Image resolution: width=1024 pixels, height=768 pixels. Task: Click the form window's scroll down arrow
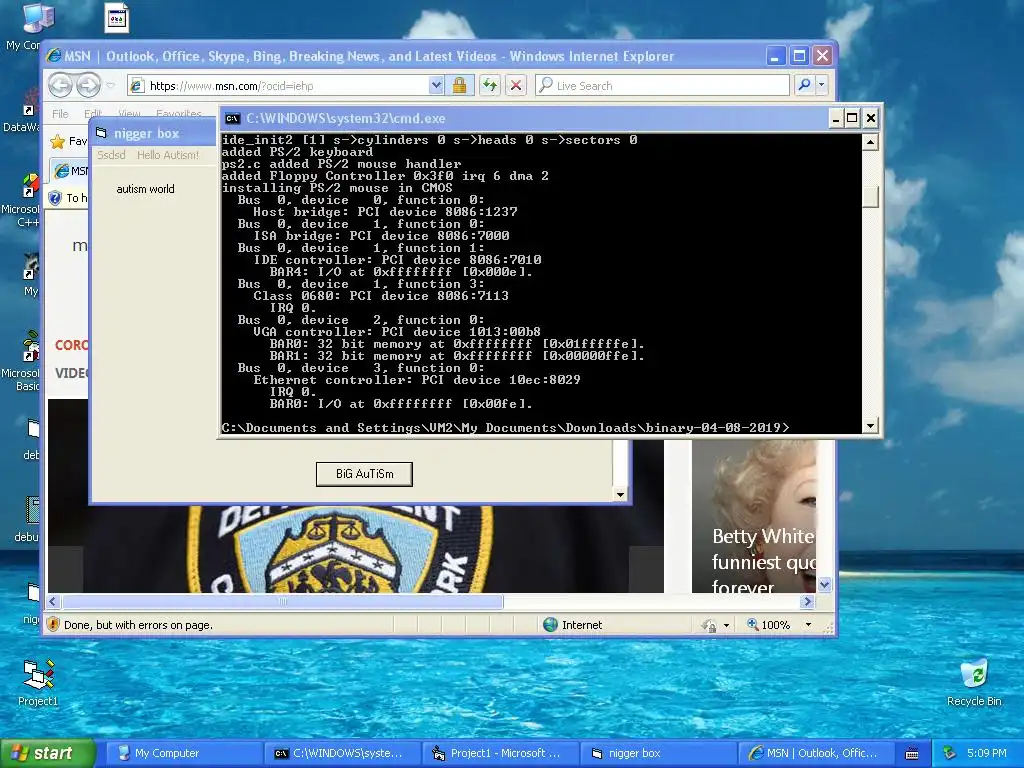pyautogui.click(x=620, y=494)
